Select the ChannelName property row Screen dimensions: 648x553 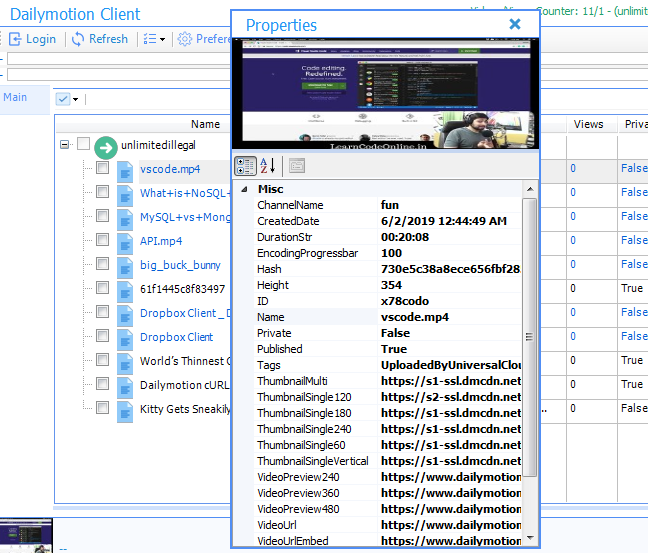pos(388,205)
